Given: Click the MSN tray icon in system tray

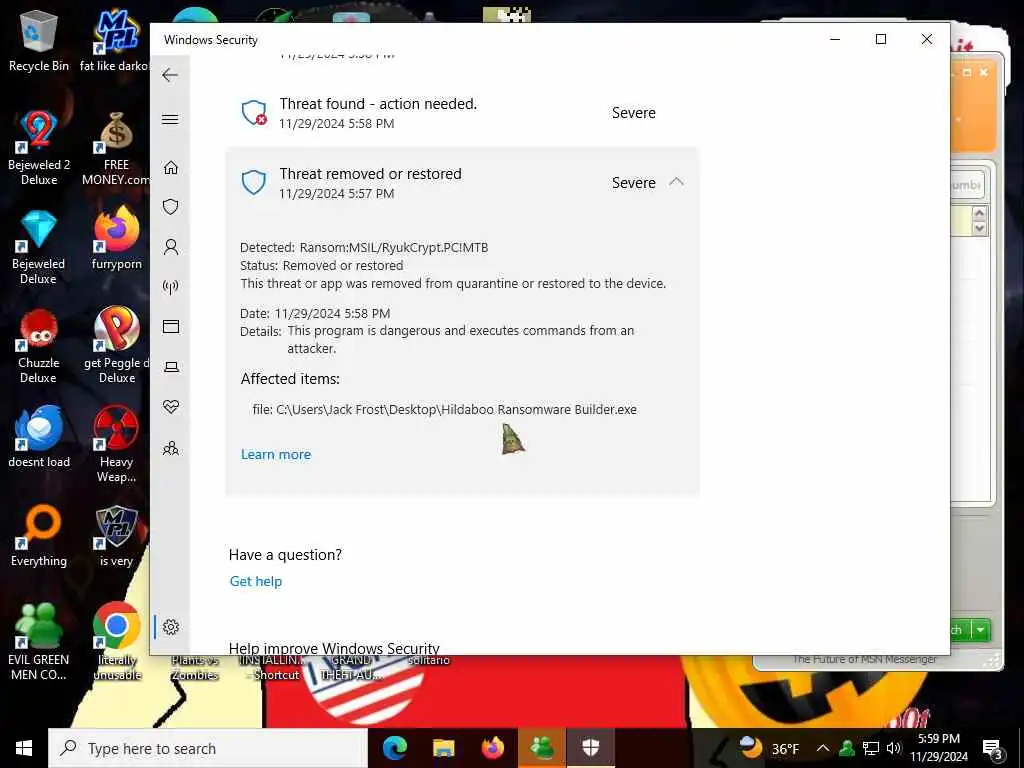Looking at the screenshot, I should [x=846, y=748].
